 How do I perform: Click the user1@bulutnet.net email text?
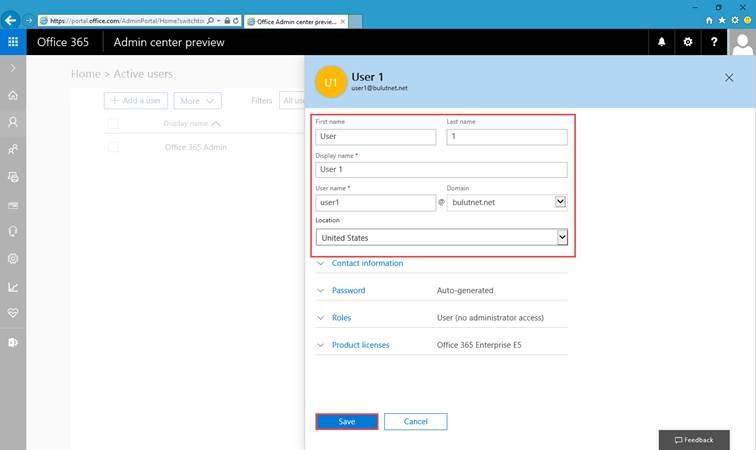[x=379, y=88]
